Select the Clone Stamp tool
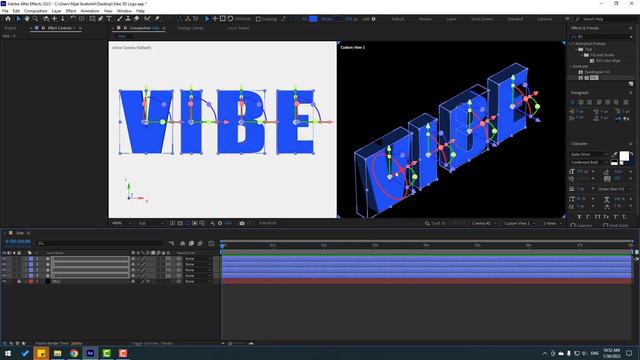This screenshot has width=640, height=360. [x=128, y=19]
